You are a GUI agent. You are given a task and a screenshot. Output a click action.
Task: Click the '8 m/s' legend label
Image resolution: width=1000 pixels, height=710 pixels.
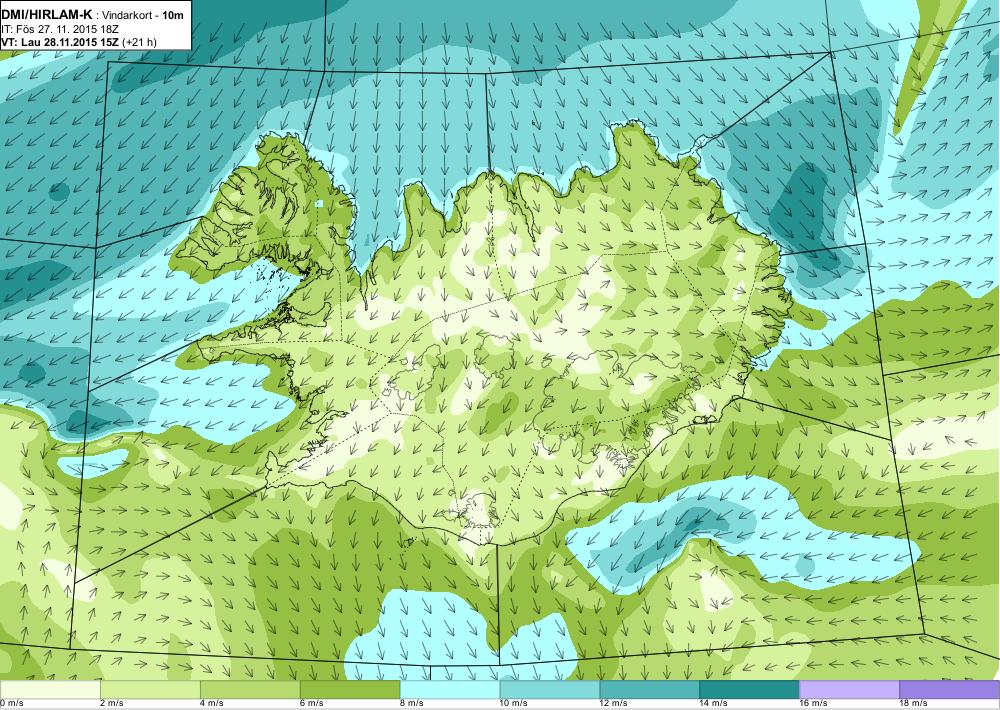click(x=411, y=704)
